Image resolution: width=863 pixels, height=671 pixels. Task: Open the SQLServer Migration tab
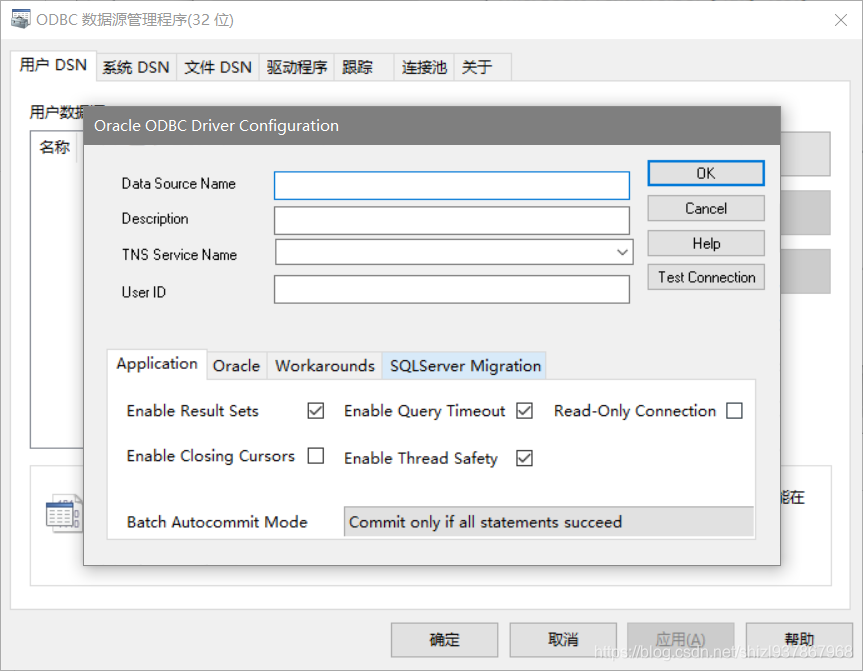[465, 366]
